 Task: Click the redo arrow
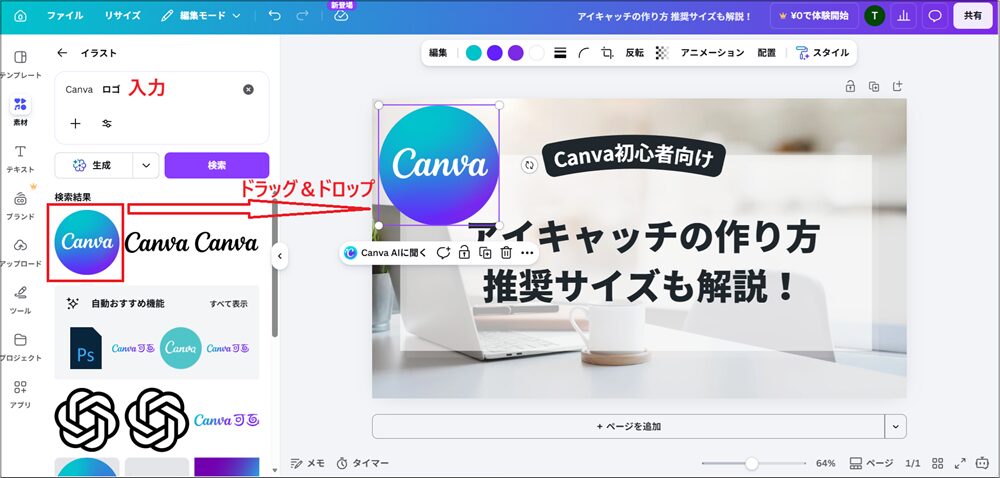(303, 16)
